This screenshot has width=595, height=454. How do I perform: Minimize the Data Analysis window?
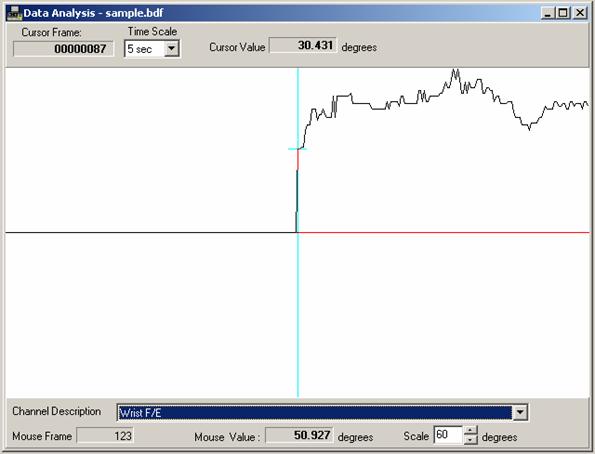pos(548,13)
